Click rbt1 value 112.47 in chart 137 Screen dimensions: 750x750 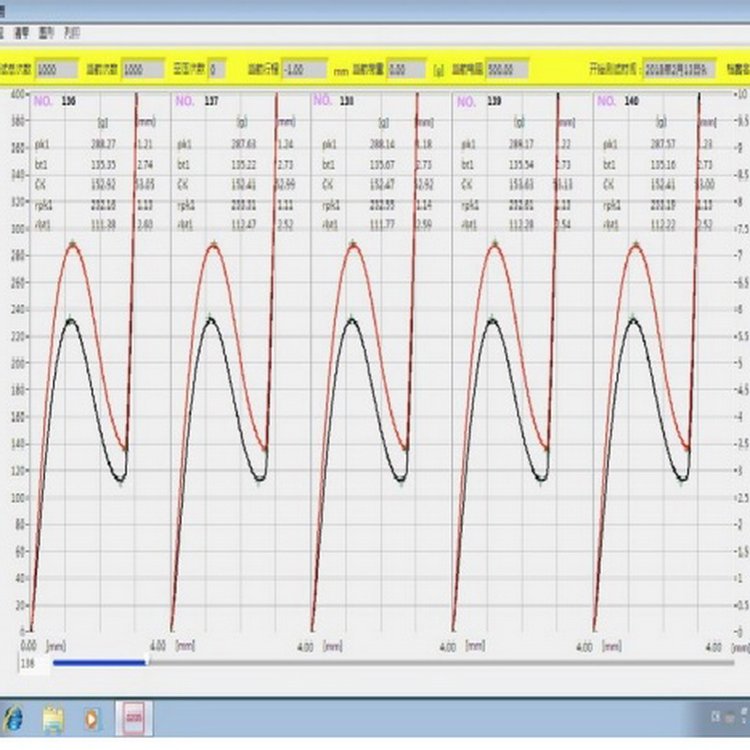point(244,225)
